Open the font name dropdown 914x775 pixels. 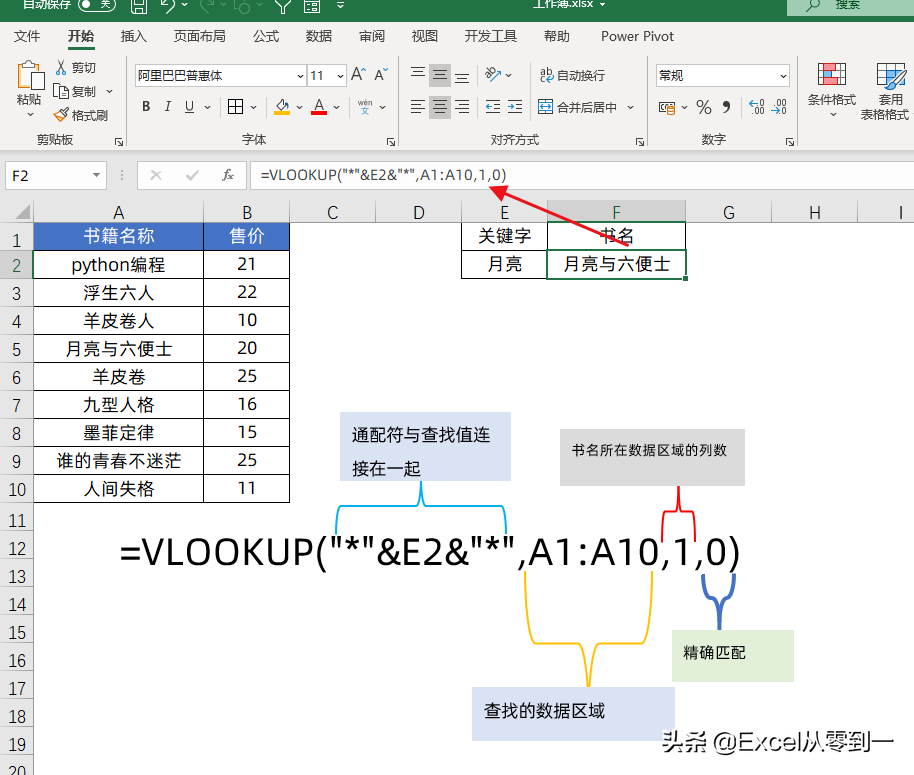tap(300, 76)
